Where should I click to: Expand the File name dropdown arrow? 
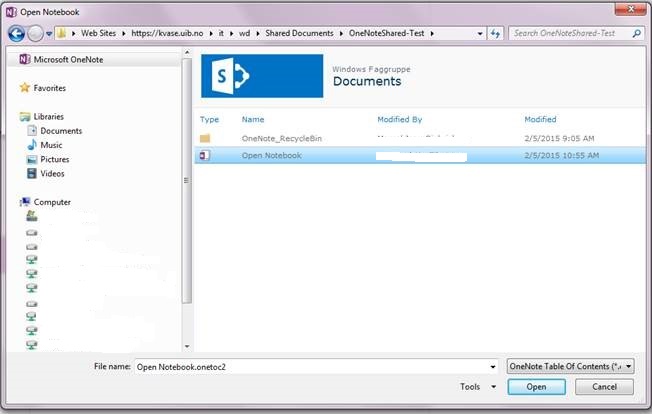(492, 367)
